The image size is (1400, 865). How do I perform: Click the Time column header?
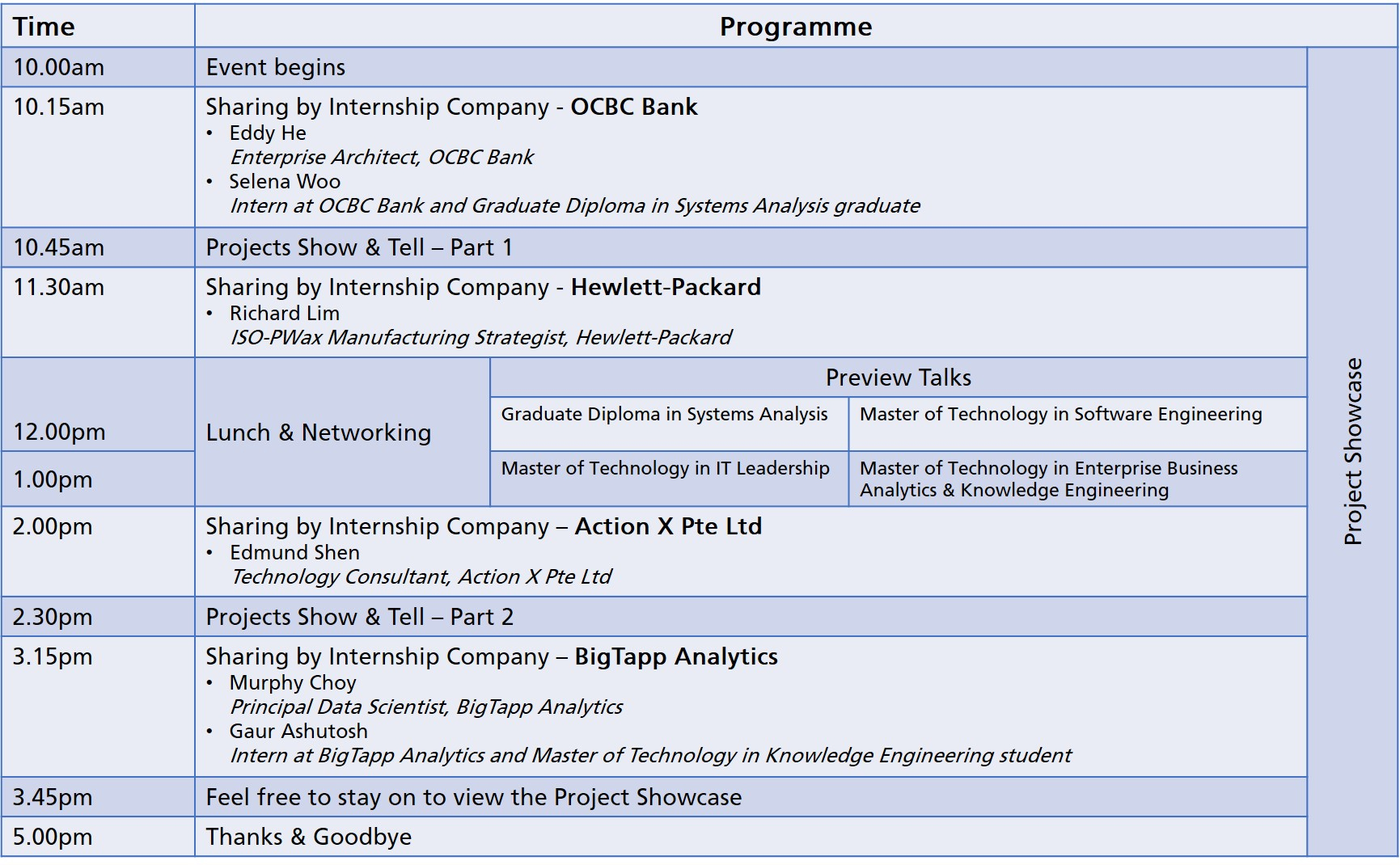pos(98,26)
